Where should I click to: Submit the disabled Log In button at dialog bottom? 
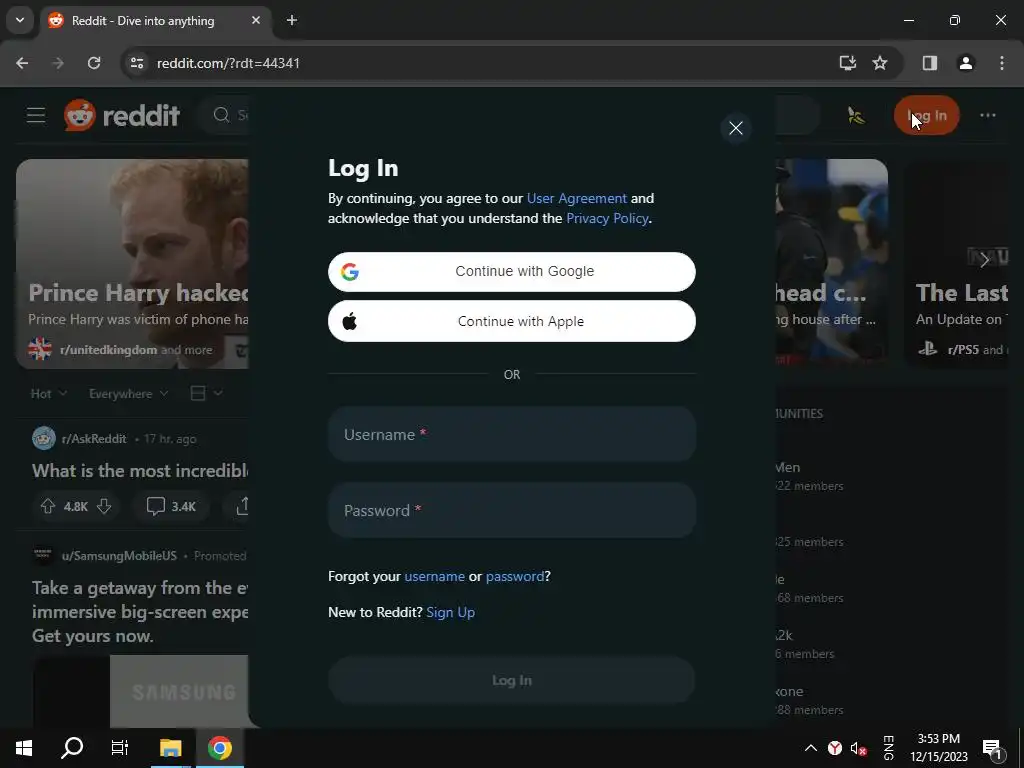coord(511,680)
